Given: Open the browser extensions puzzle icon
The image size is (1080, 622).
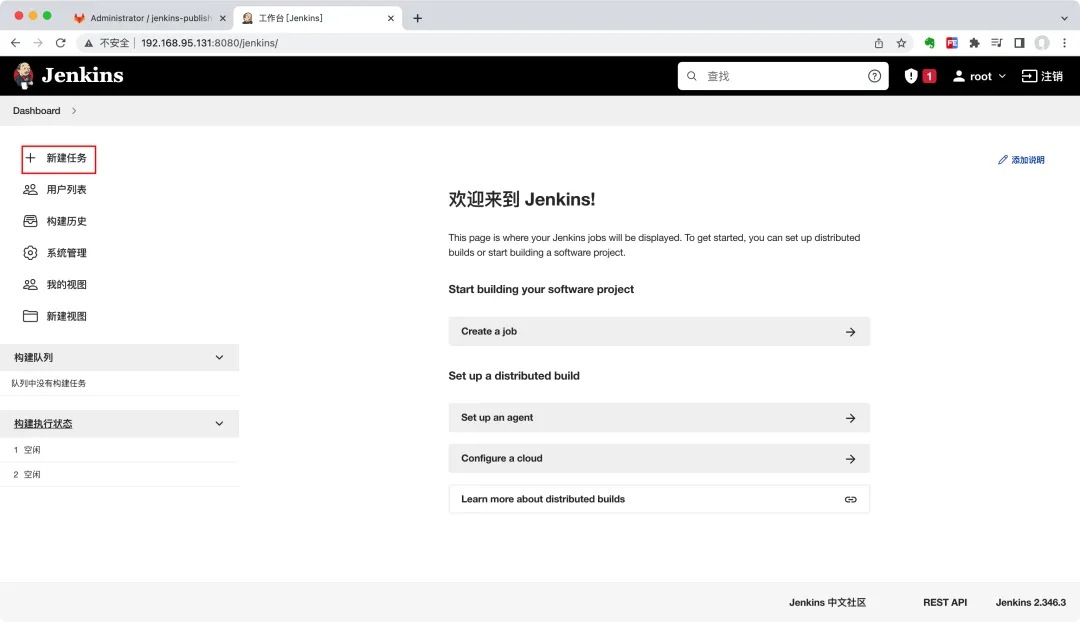Looking at the screenshot, I should (x=974, y=43).
